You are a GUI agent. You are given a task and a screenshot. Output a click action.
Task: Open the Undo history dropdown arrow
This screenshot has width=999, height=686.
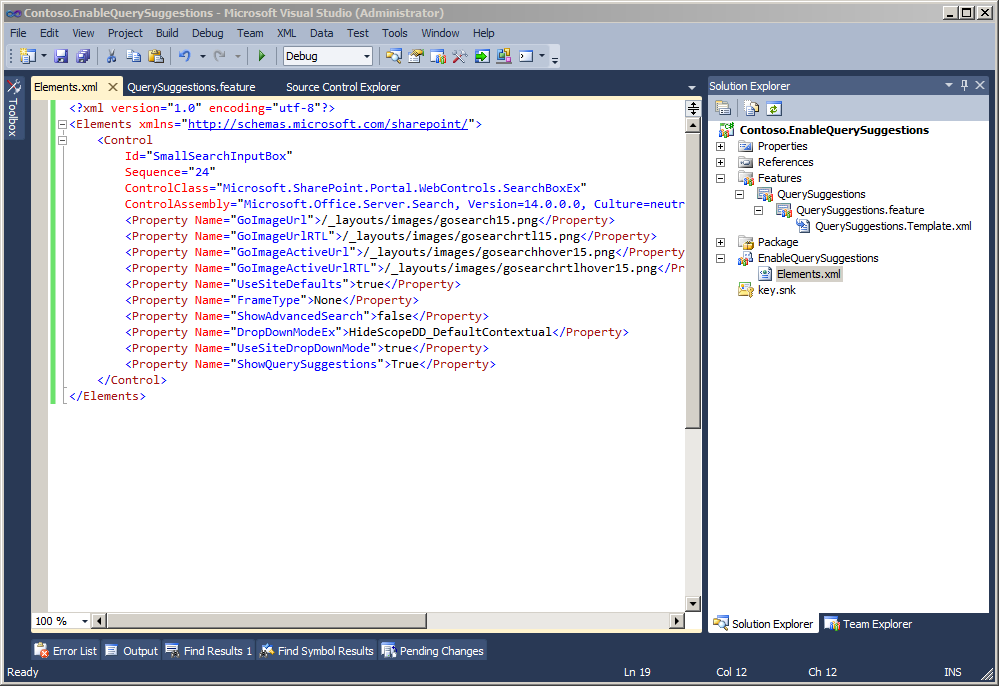(x=203, y=56)
